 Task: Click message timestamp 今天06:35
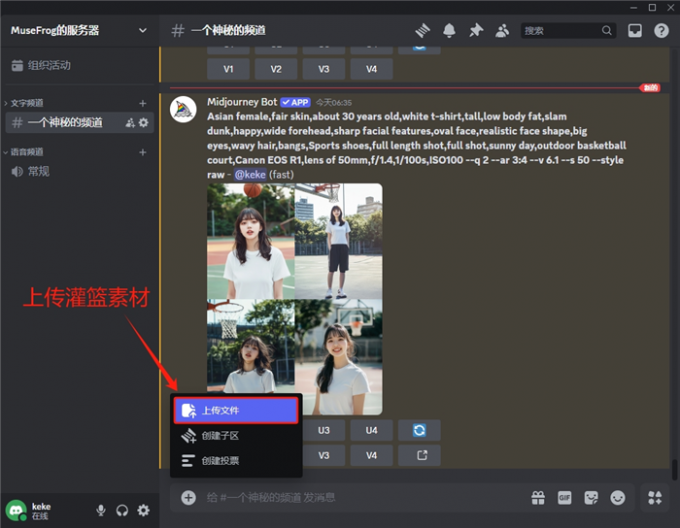[333, 103]
